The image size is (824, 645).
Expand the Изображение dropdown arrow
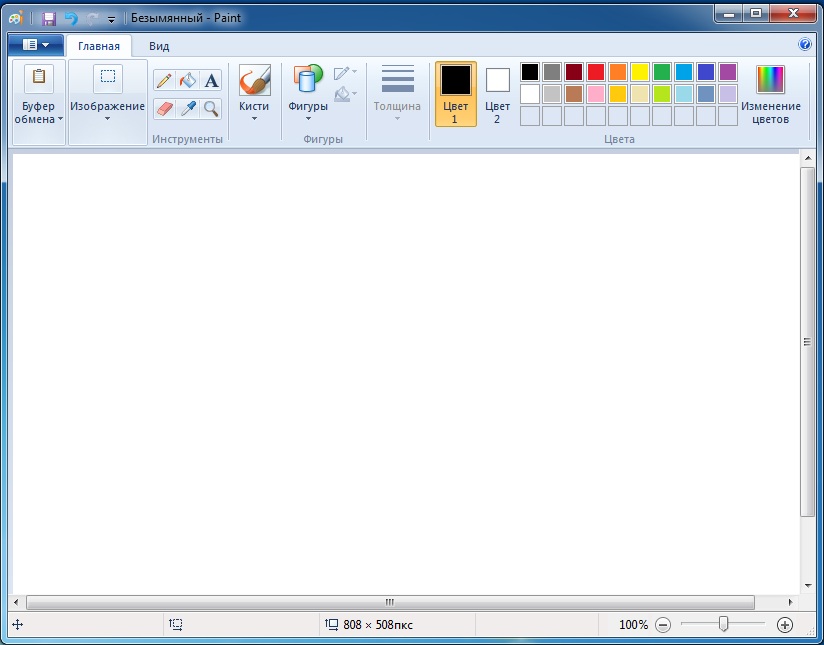pyautogui.click(x=107, y=119)
